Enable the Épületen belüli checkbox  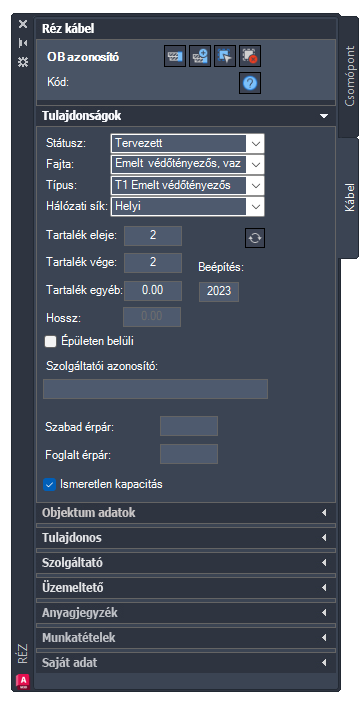coord(50,342)
